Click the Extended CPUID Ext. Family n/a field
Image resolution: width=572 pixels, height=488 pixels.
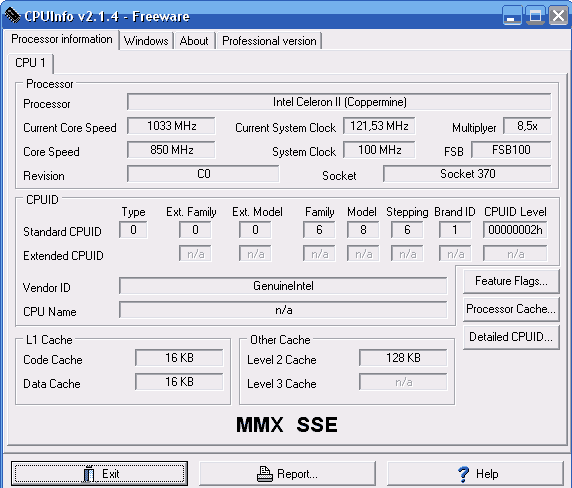tap(195, 254)
